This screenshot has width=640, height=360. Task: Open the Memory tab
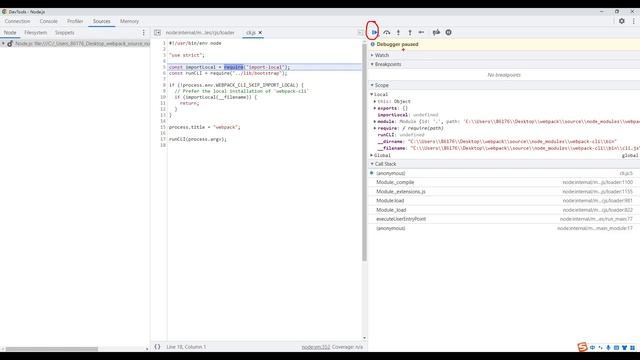pyautogui.click(x=129, y=21)
